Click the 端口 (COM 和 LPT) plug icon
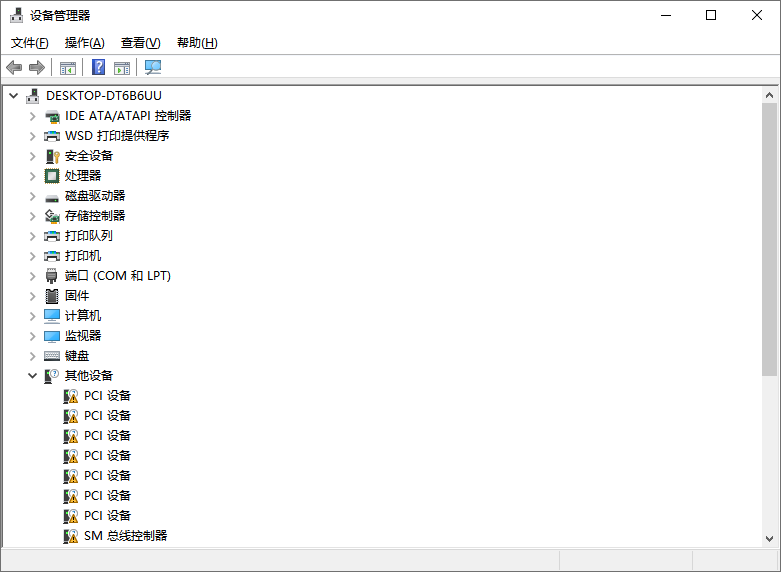This screenshot has height=572, width=781. [x=52, y=276]
